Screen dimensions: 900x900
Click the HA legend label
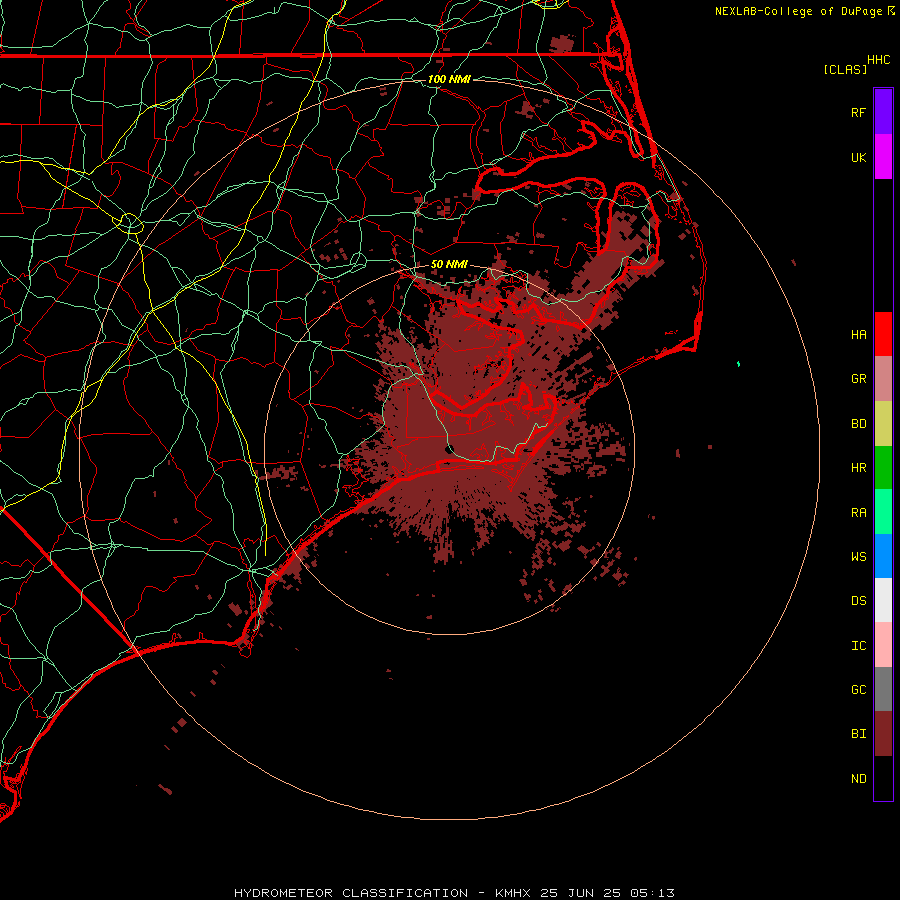tap(858, 334)
